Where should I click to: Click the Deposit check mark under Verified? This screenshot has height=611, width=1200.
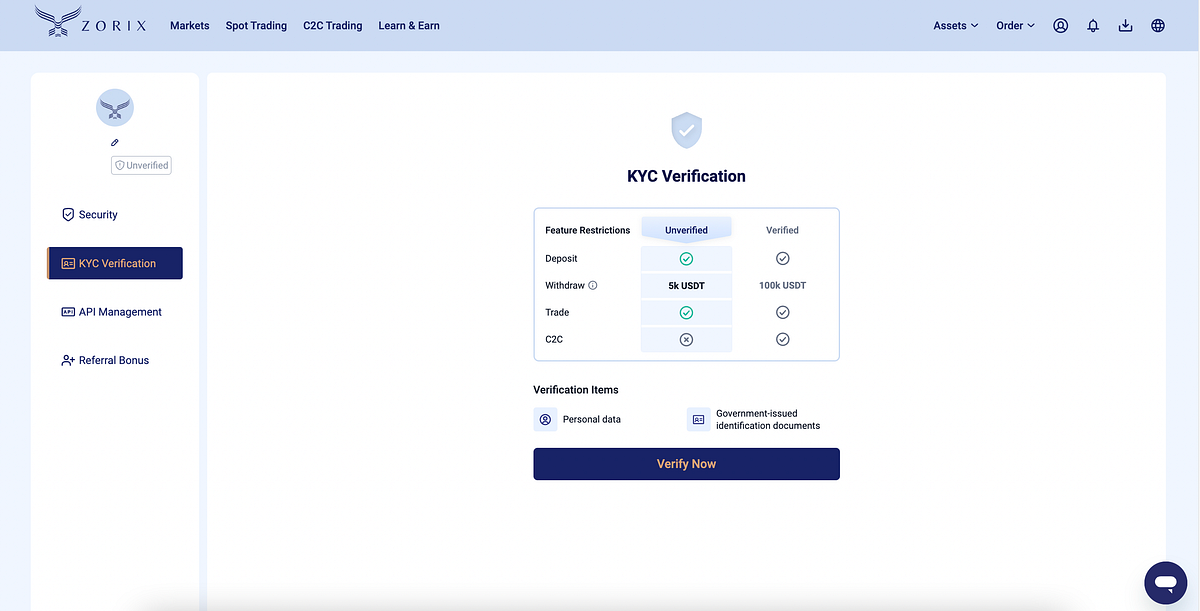click(x=782, y=258)
